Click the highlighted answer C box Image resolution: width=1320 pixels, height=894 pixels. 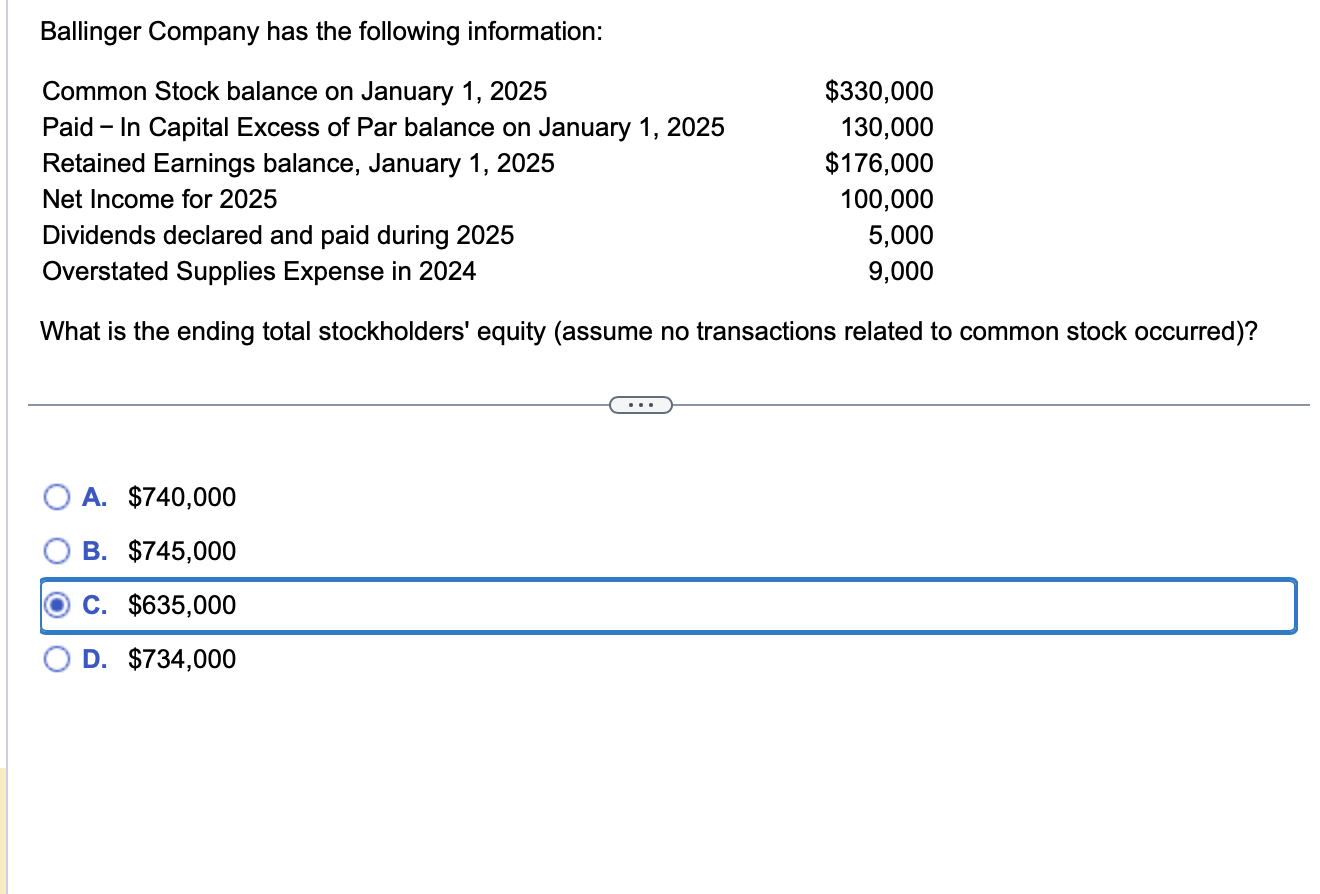660,605
